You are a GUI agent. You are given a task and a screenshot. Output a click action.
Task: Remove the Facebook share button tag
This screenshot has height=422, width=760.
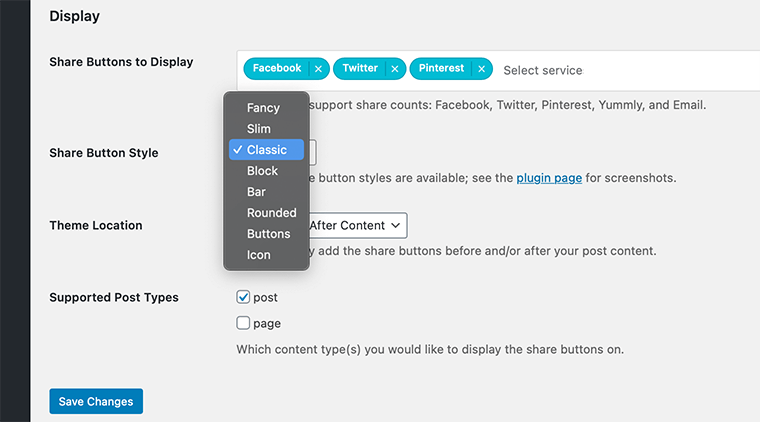coord(318,69)
